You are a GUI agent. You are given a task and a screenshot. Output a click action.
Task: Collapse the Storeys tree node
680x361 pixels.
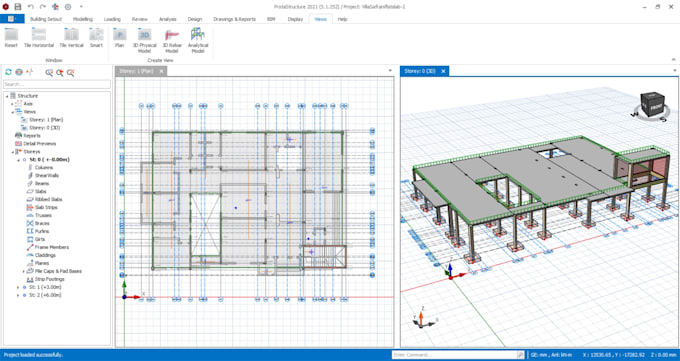[x=13, y=152]
